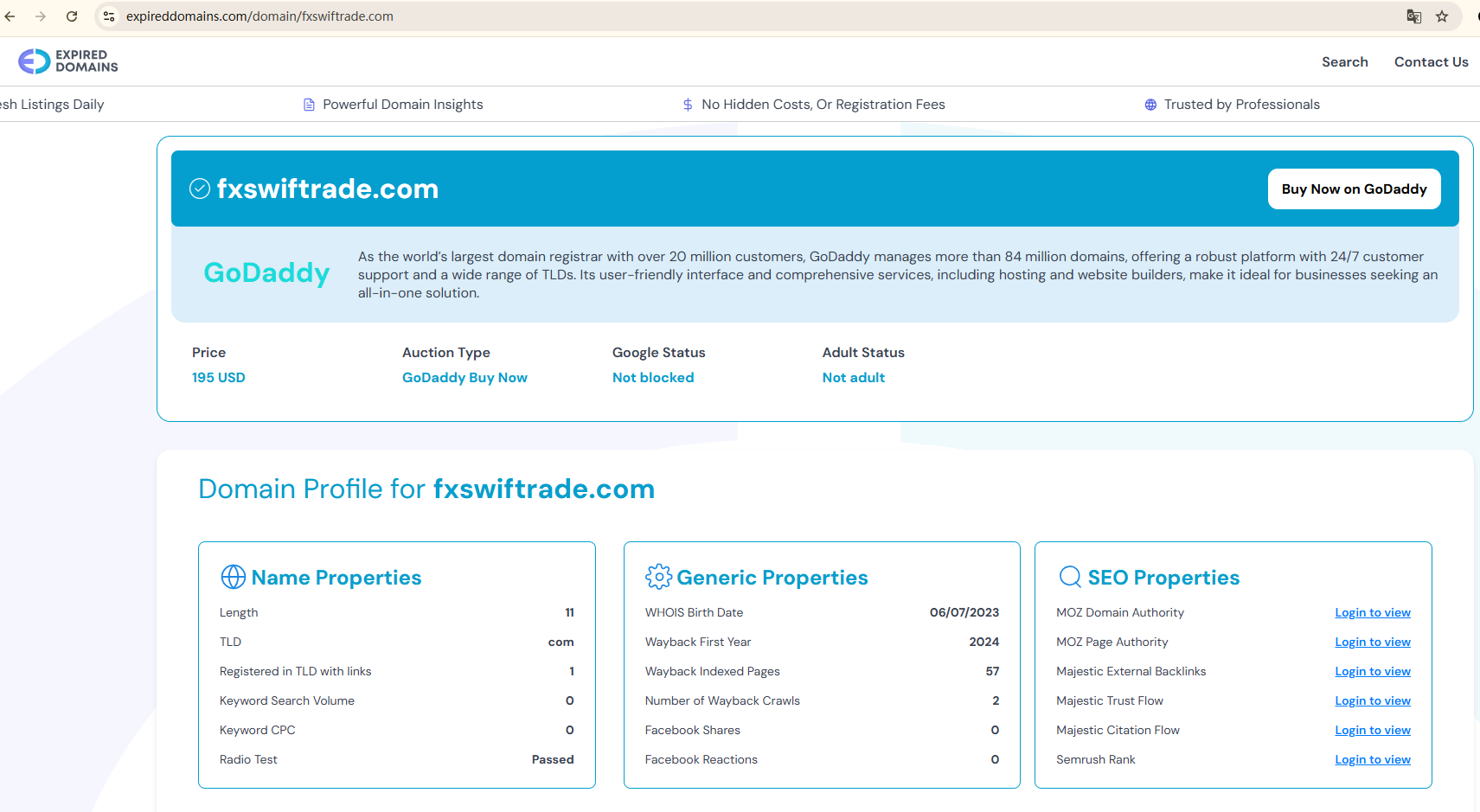Click Login to view for Majestic Trust Flow
Viewport: 1480px width, 812px height.
click(1373, 701)
